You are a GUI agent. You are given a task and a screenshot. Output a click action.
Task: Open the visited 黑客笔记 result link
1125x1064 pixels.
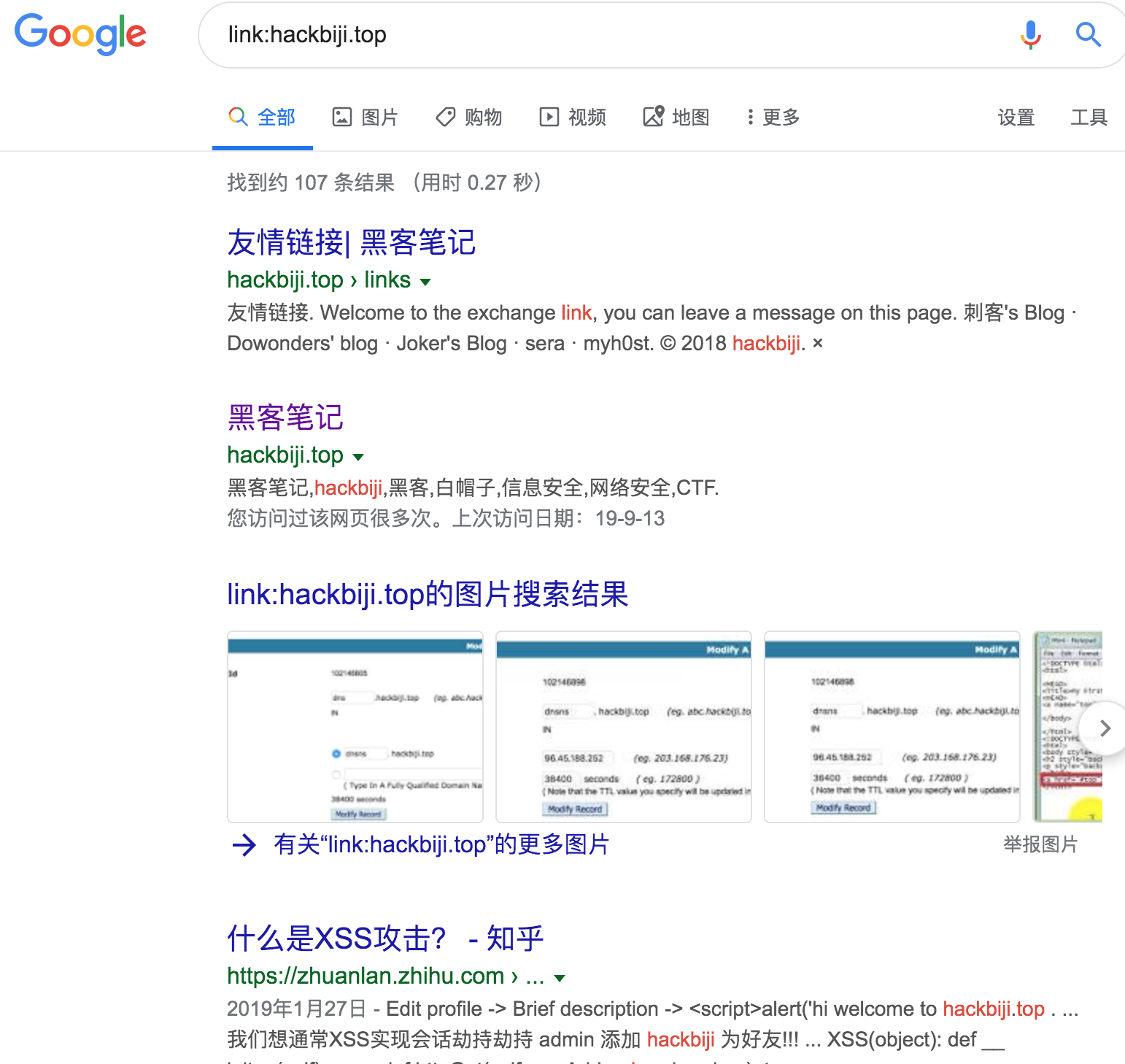coord(285,417)
